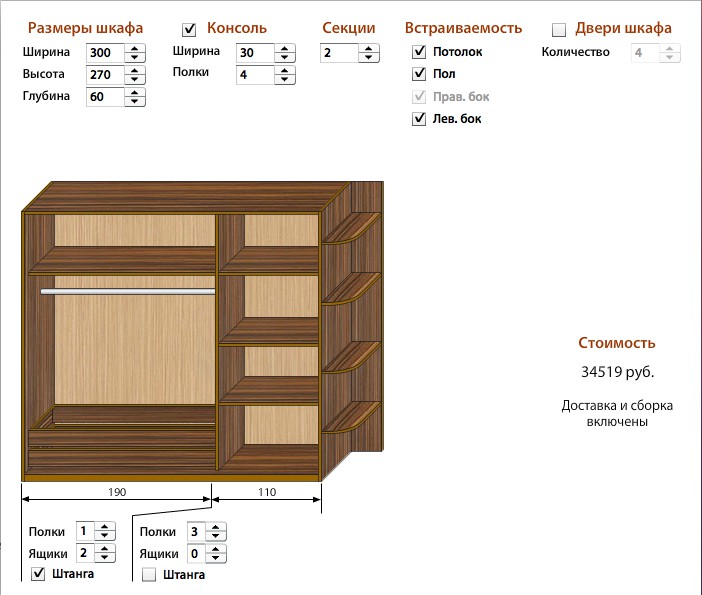Click Полки field of the 110 section

196,532
